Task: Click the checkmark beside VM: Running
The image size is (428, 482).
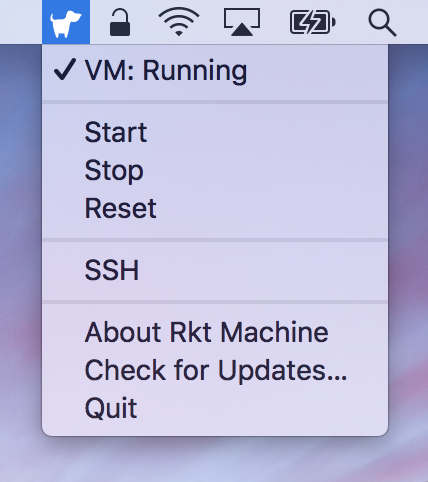Action: tap(65, 69)
